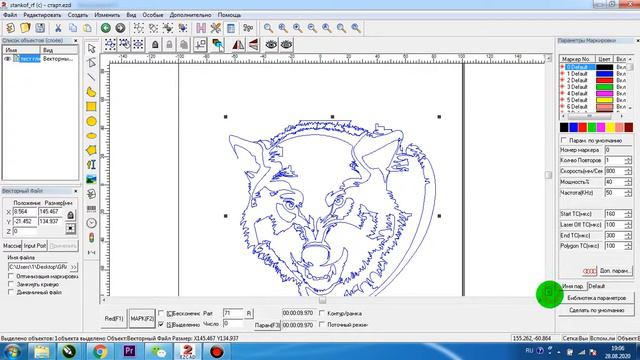The width and height of the screenshot is (640, 360).
Task: Open Библиотека параметров button
Action: 596,298
